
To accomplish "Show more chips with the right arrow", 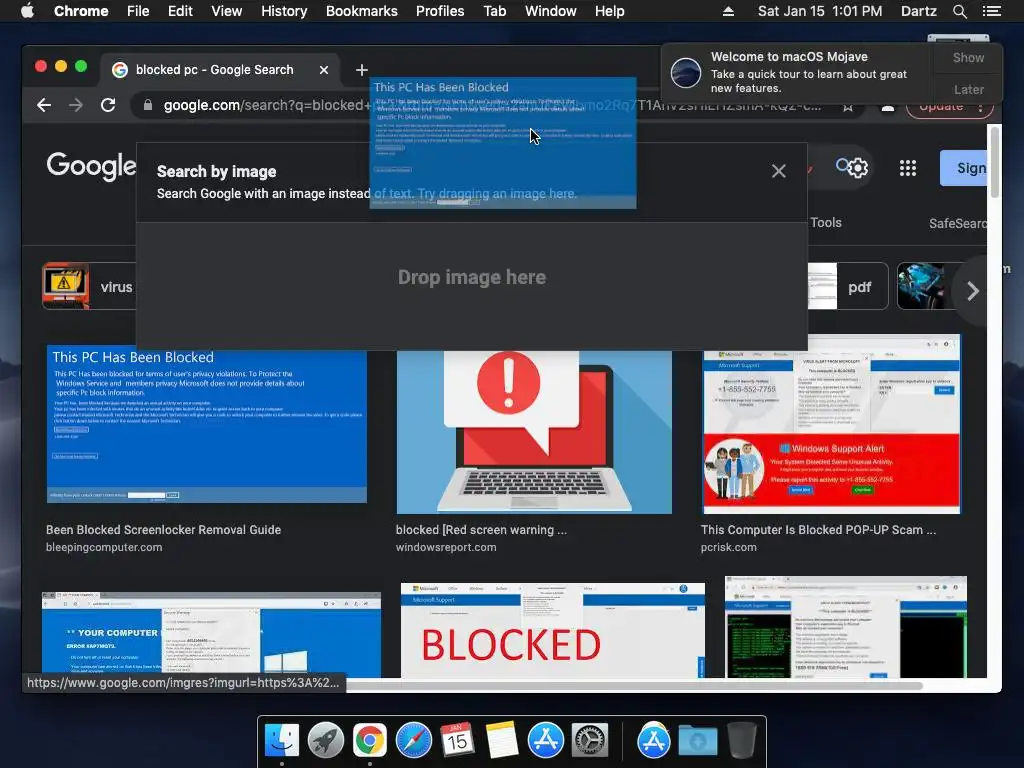I will point(972,291).
